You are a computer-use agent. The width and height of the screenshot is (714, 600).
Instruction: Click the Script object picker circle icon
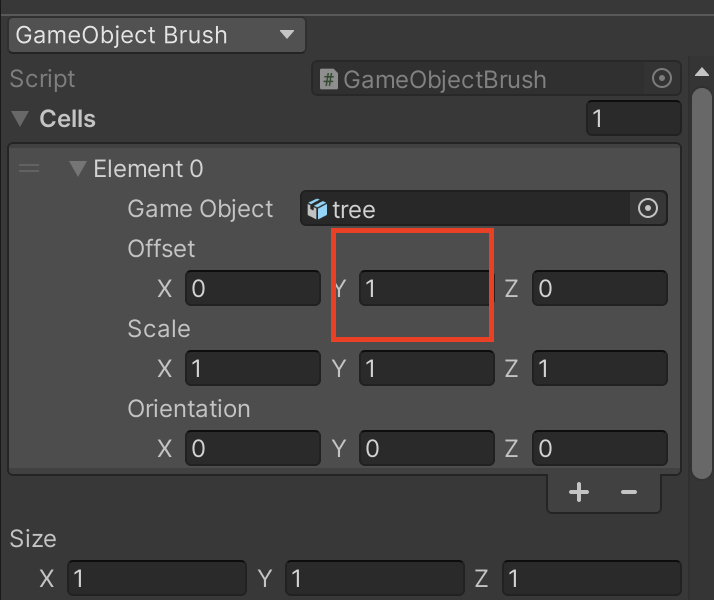(x=662, y=79)
